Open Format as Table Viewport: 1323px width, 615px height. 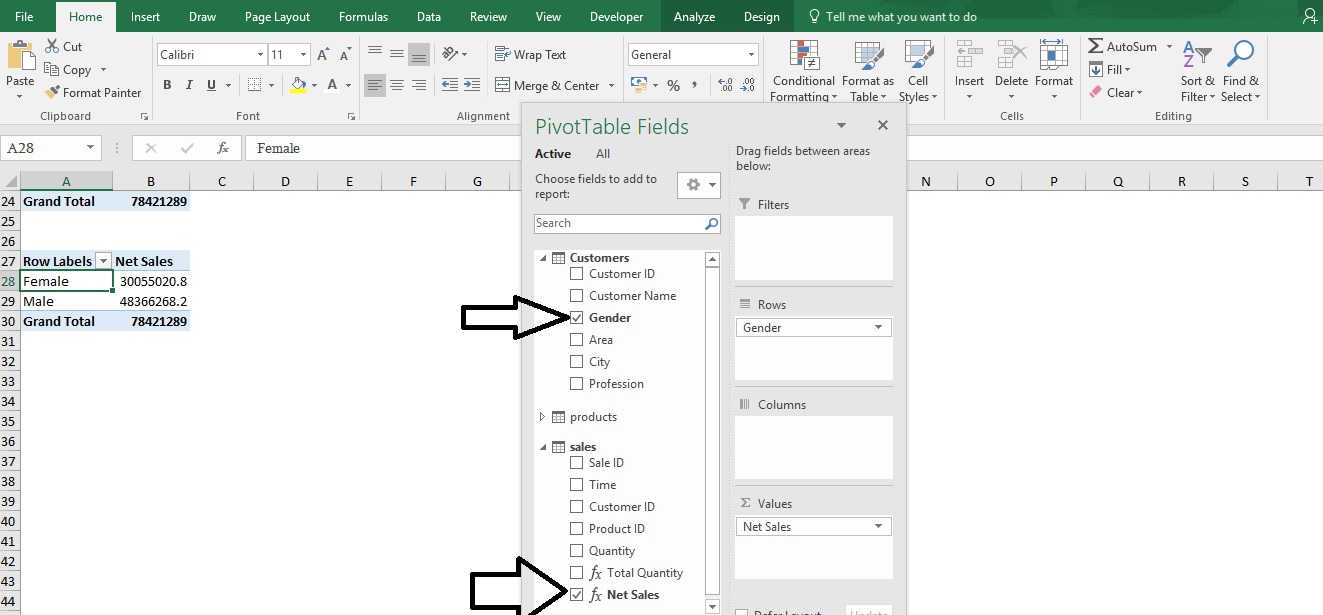click(x=867, y=71)
